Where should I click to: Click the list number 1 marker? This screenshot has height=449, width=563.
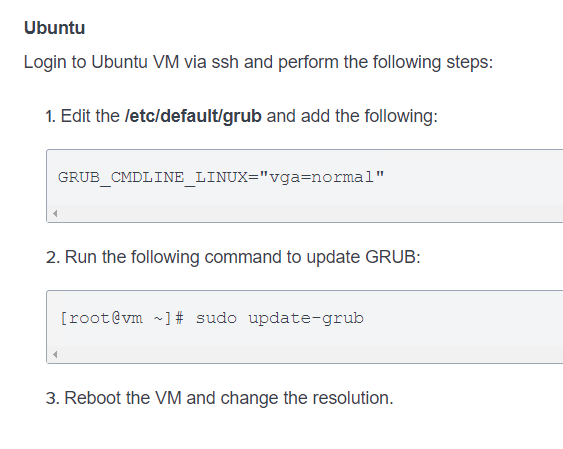pos(51,117)
